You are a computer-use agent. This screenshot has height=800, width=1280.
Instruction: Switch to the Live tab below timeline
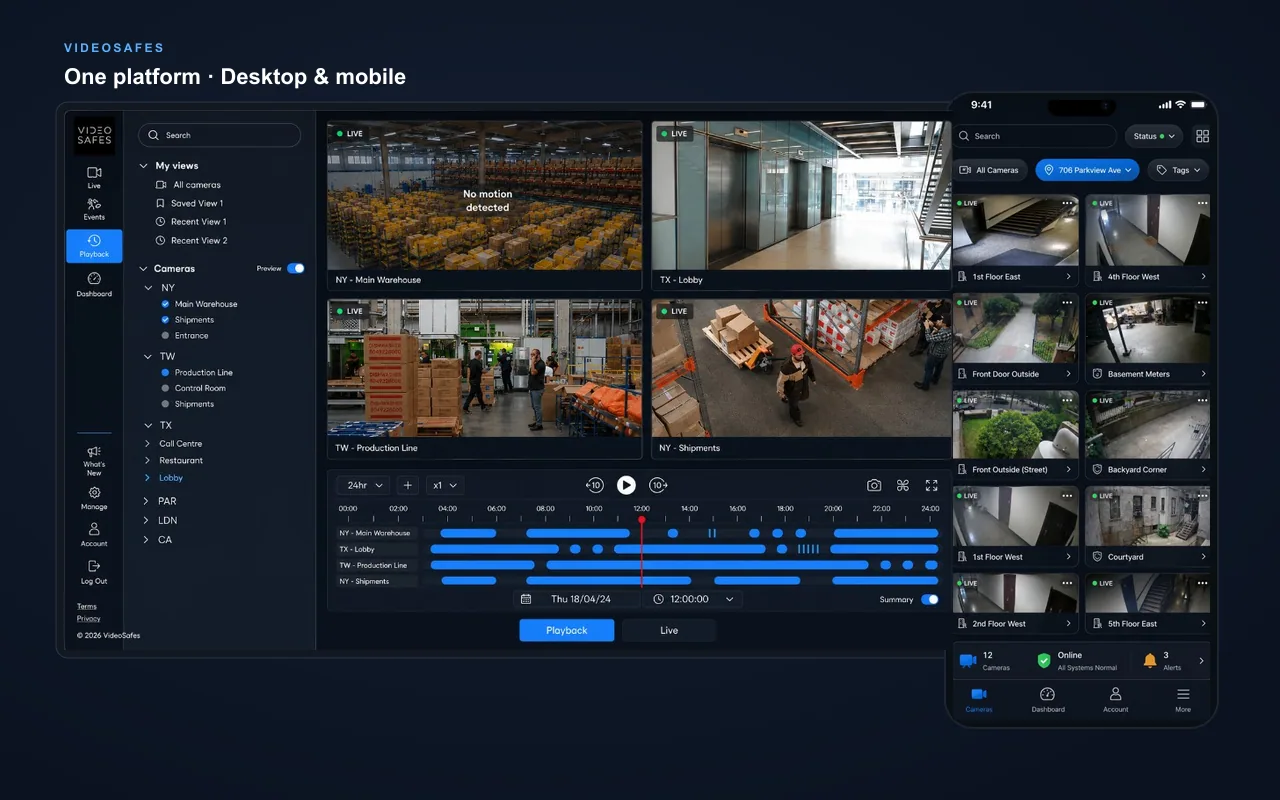pos(669,630)
